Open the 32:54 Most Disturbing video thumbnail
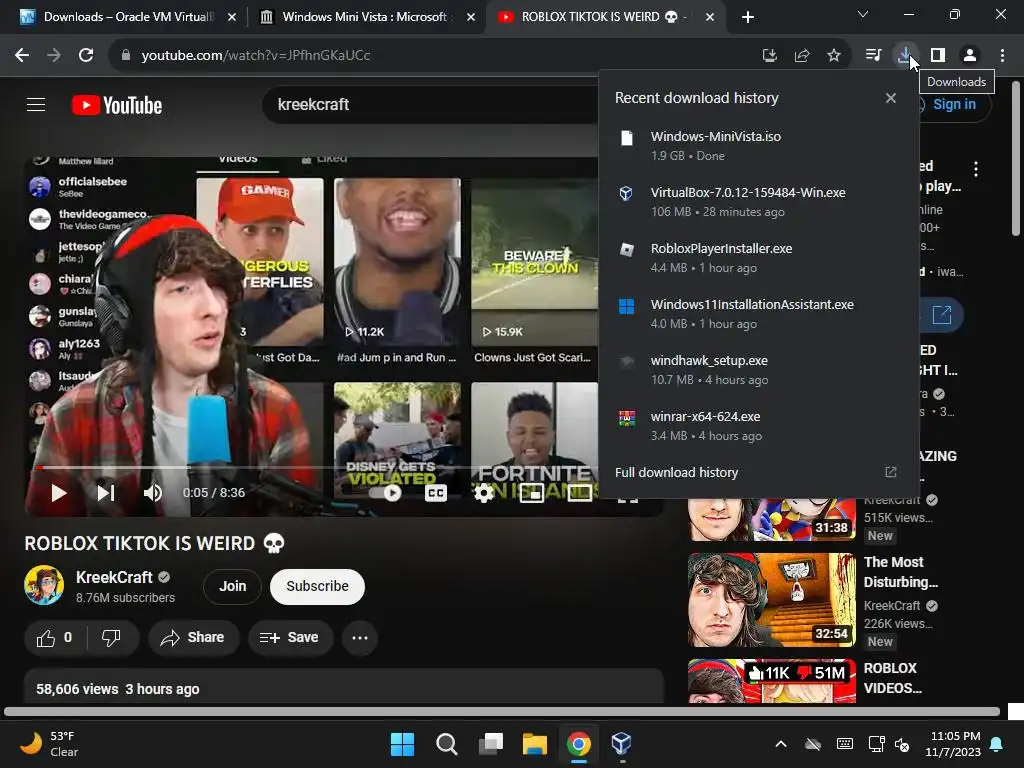The image size is (1024, 768). (772, 600)
